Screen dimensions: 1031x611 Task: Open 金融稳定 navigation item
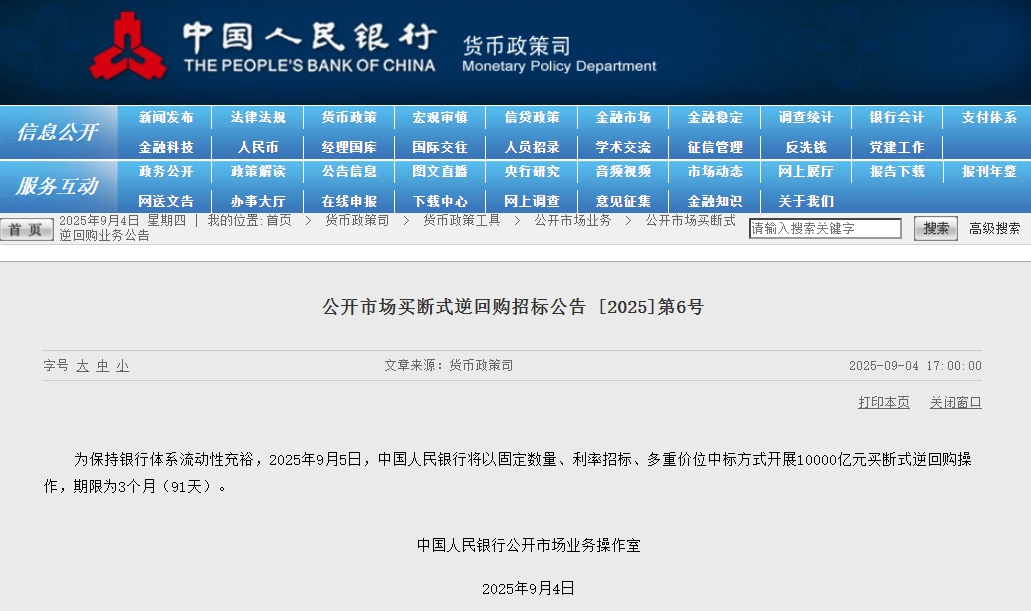coord(715,118)
